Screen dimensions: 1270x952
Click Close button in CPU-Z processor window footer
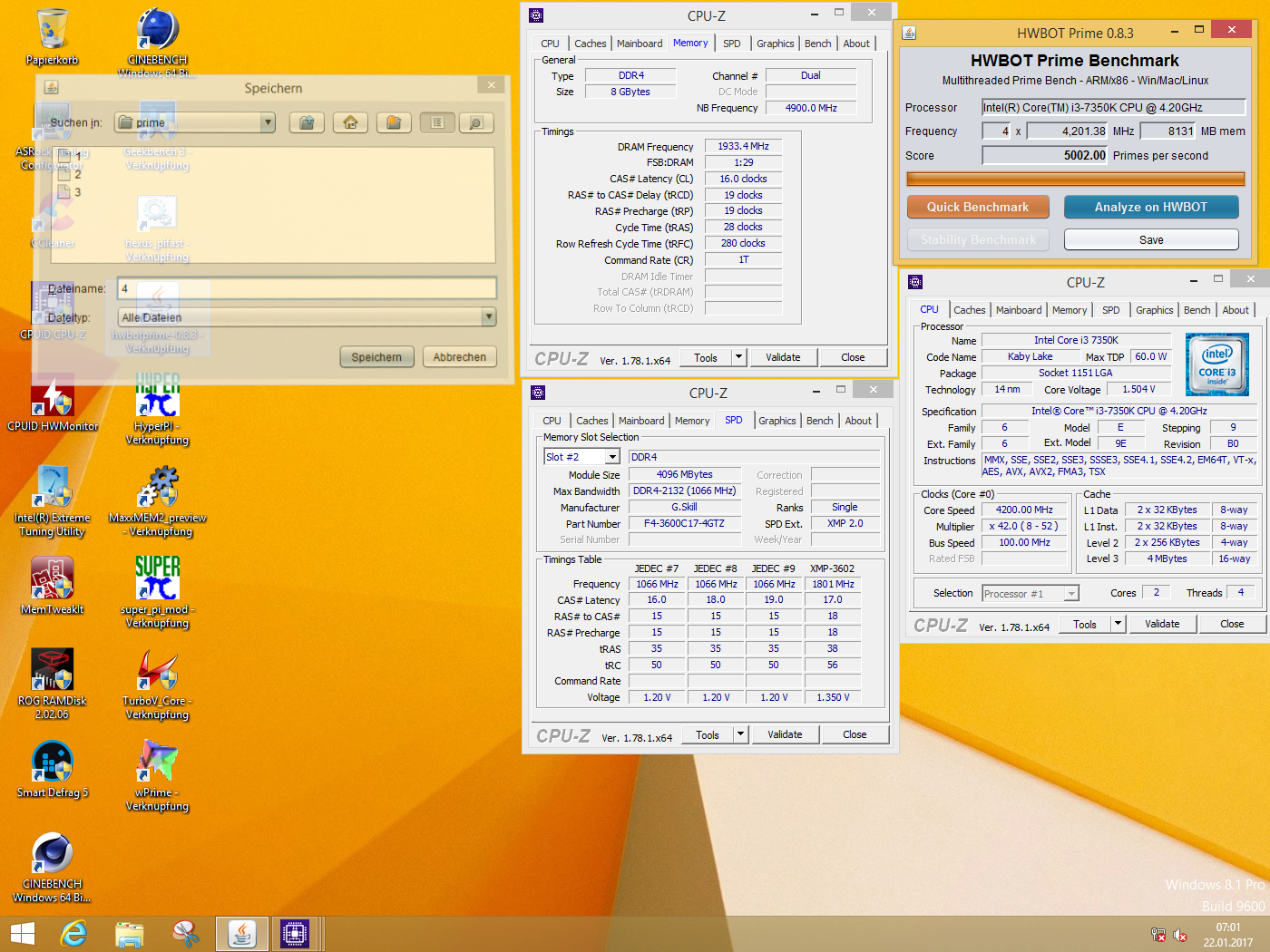click(x=1232, y=624)
